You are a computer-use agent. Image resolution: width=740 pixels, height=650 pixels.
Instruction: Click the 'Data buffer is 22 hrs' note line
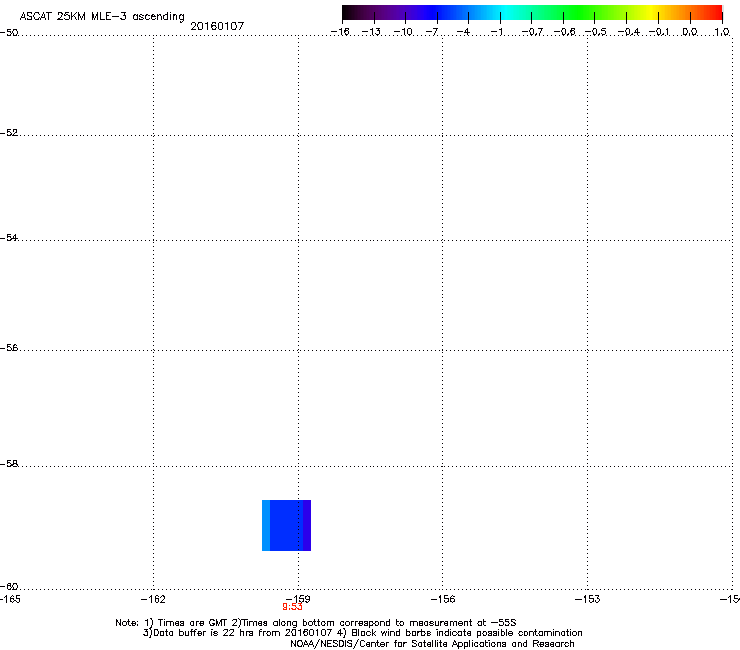click(x=362, y=633)
